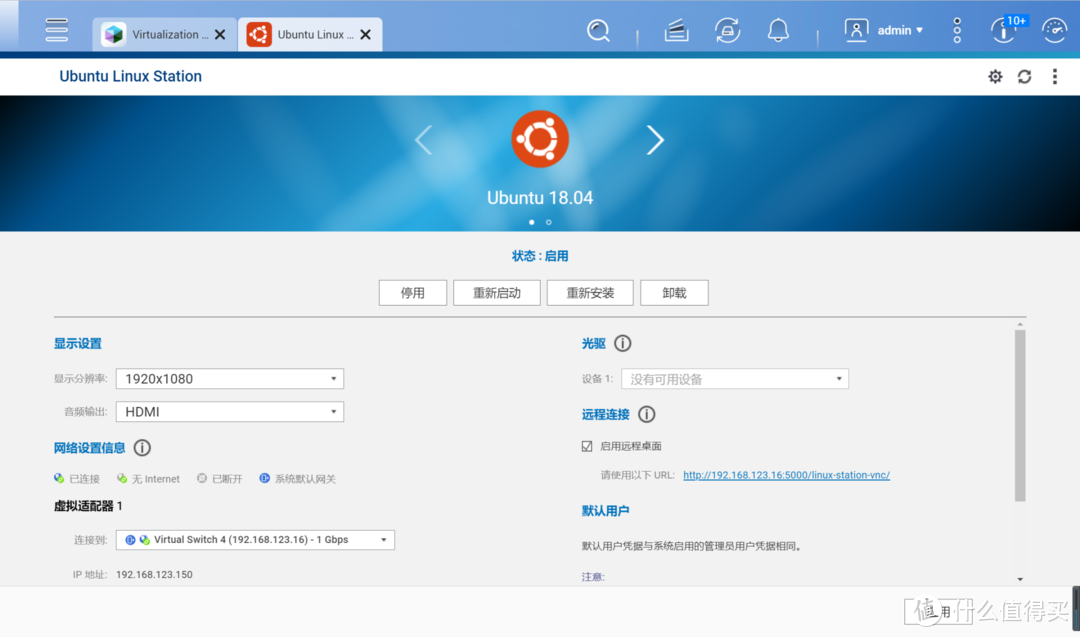Go to previous Linux version arrow
Screen dimensions: 1080x637
click(424, 140)
